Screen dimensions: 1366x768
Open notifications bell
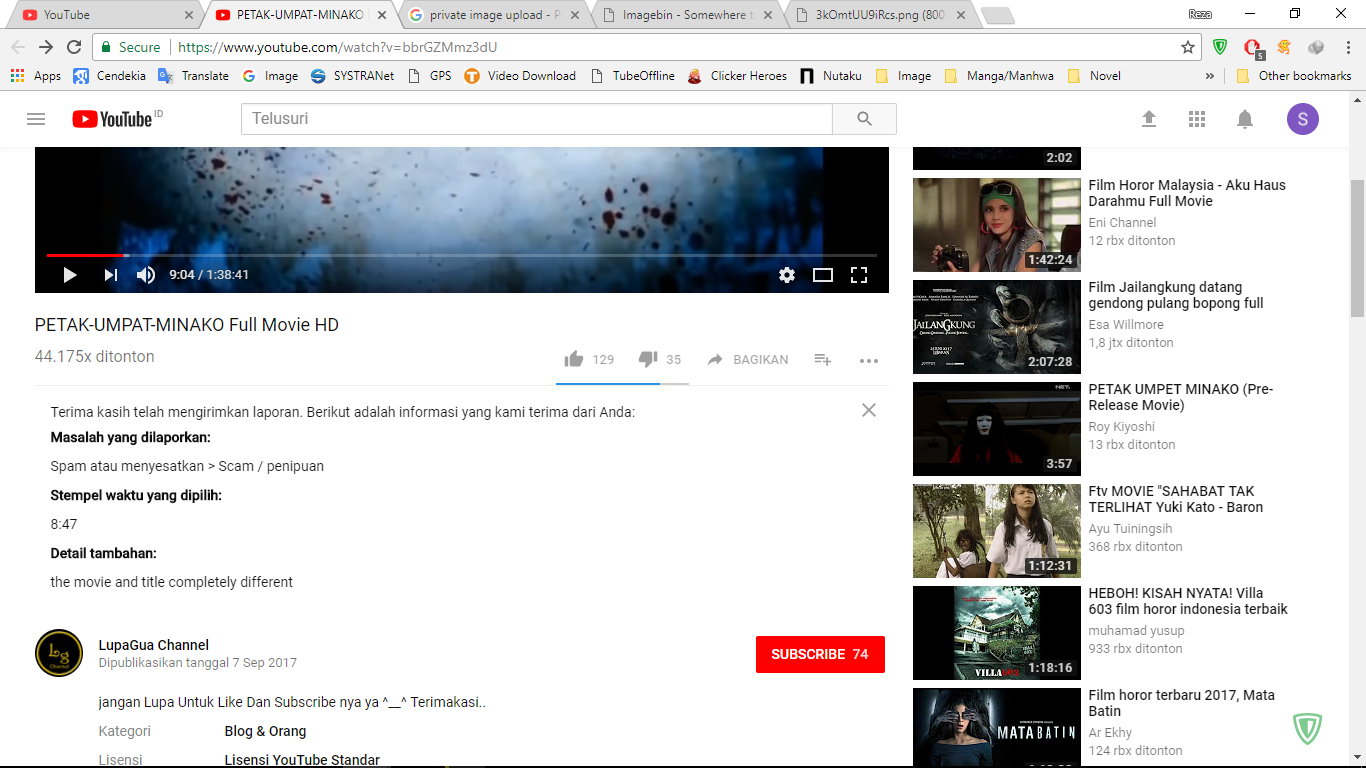(1245, 119)
